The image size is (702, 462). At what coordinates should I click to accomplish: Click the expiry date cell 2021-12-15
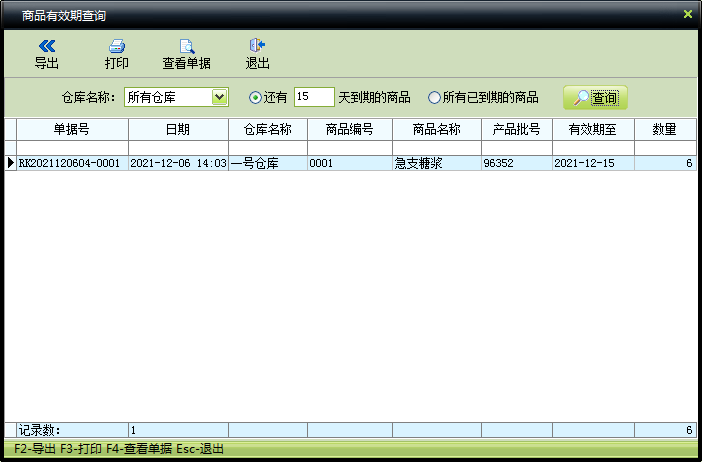593,163
